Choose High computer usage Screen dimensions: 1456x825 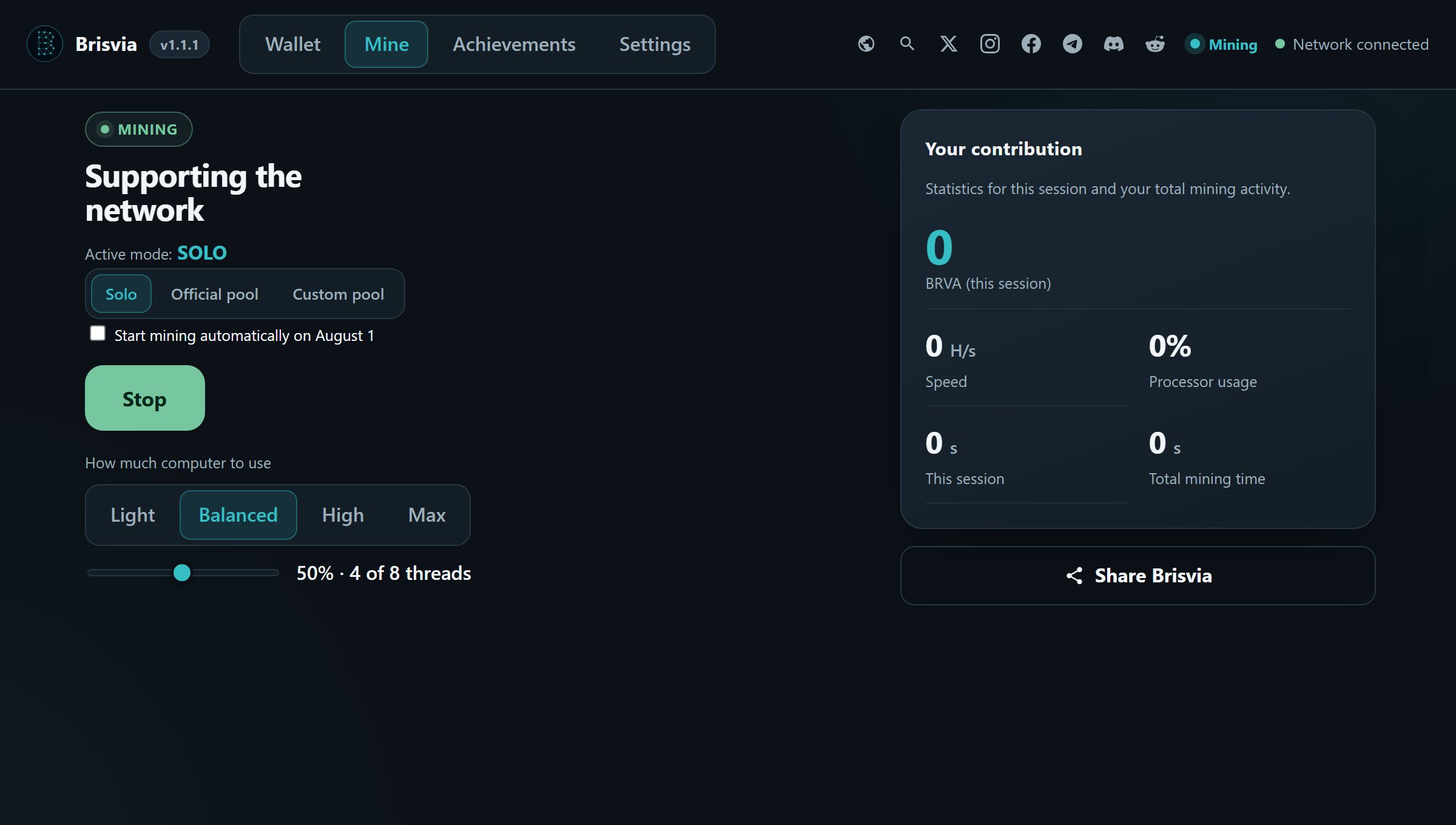pyautogui.click(x=343, y=515)
